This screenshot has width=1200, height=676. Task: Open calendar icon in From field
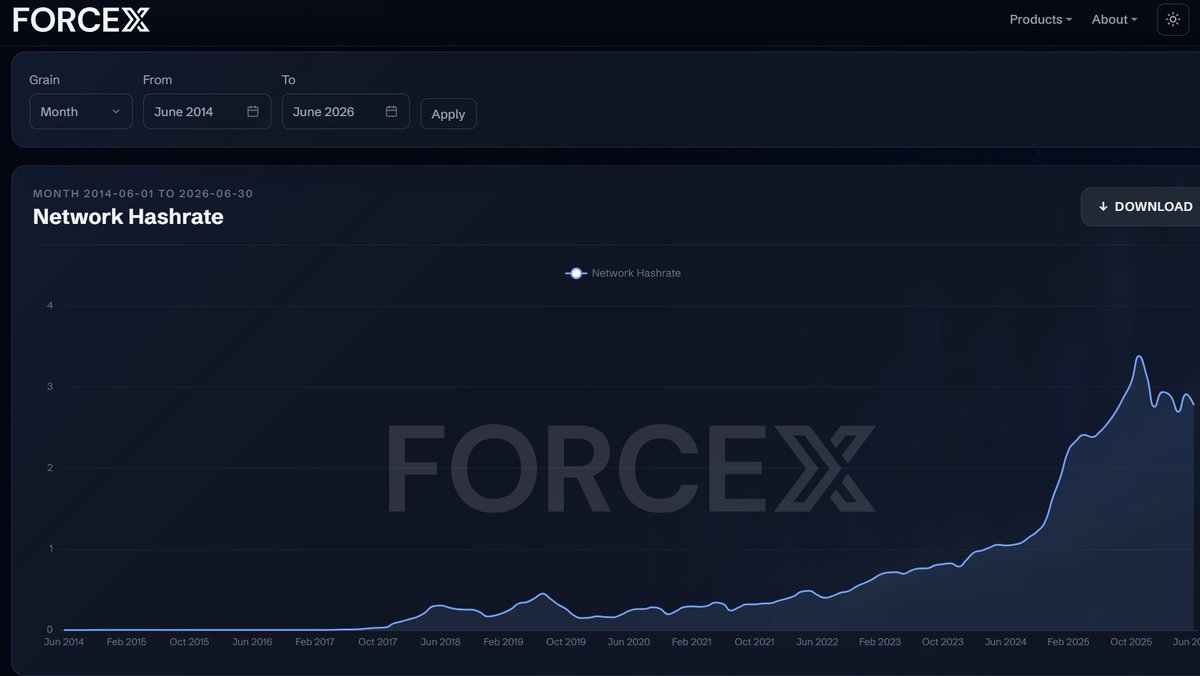point(253,111)
